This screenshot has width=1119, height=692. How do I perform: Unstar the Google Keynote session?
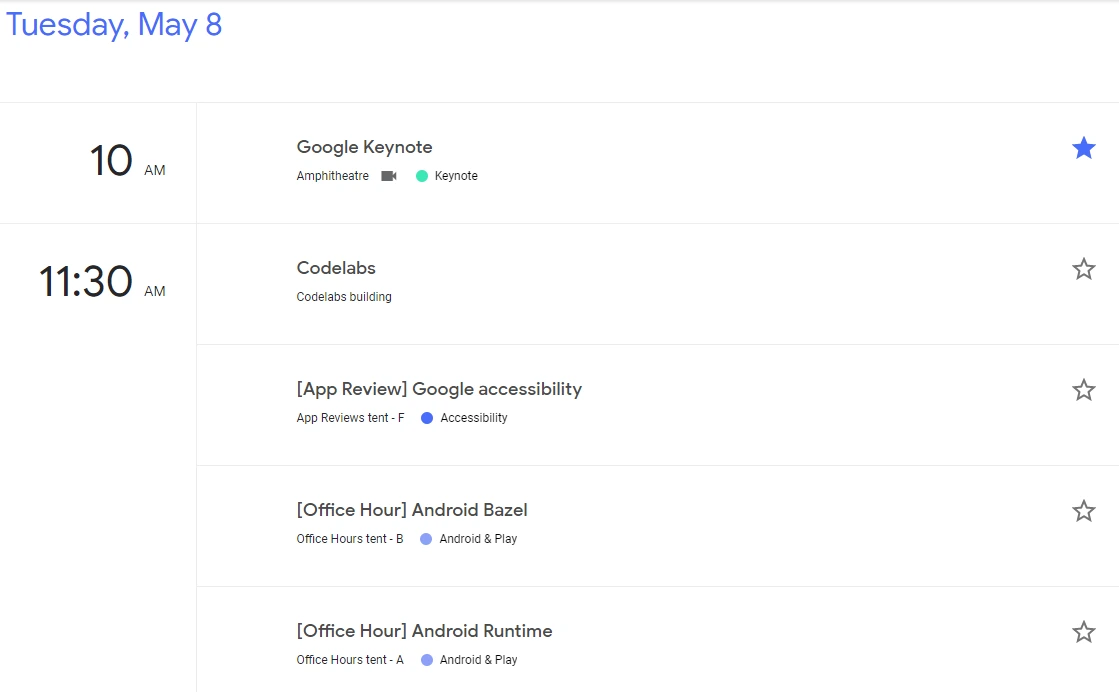click(x=1083, y=148)
